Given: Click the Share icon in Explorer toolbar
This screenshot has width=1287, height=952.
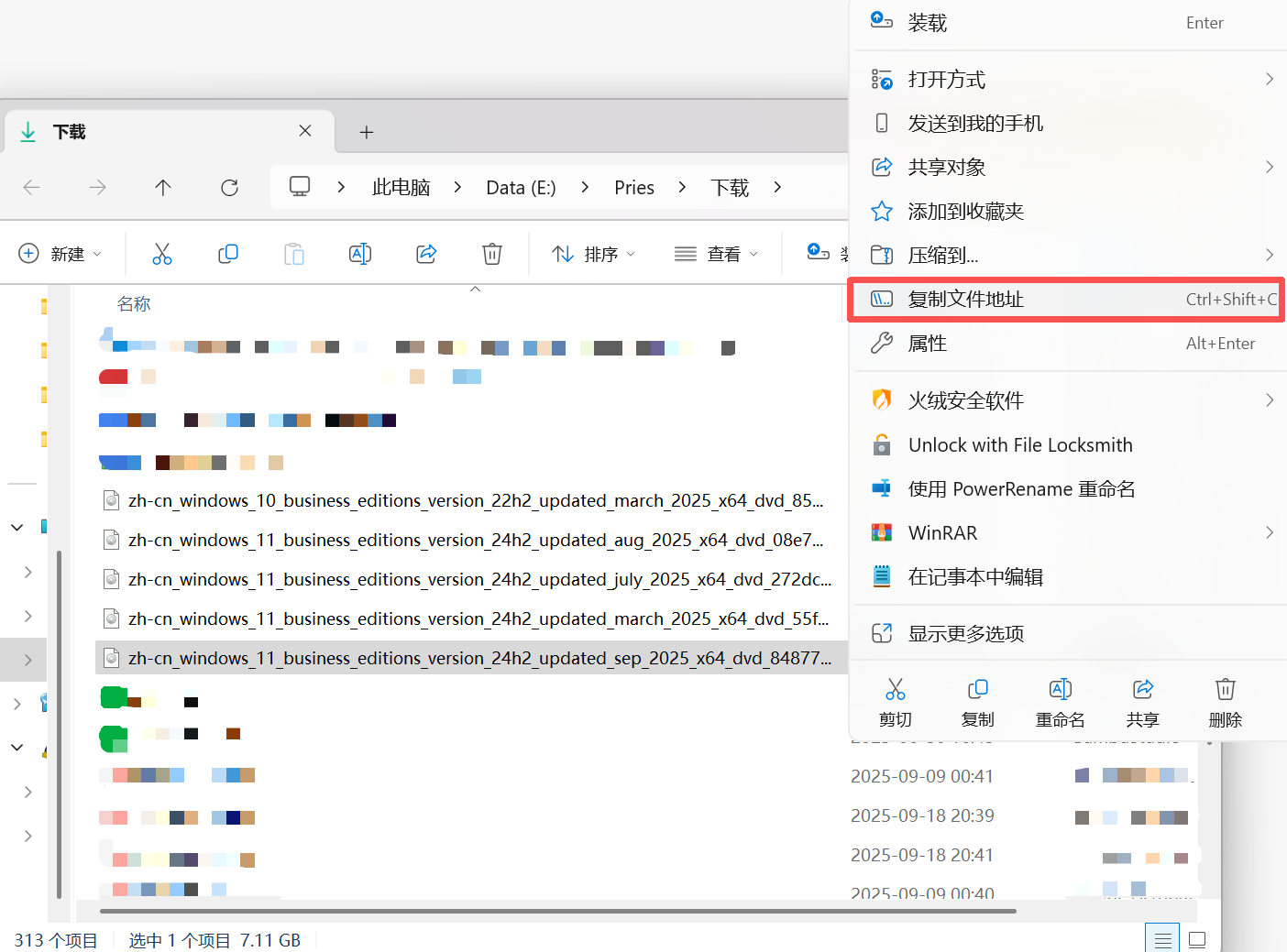Looking at the screenshot, I should pos(426,254).
